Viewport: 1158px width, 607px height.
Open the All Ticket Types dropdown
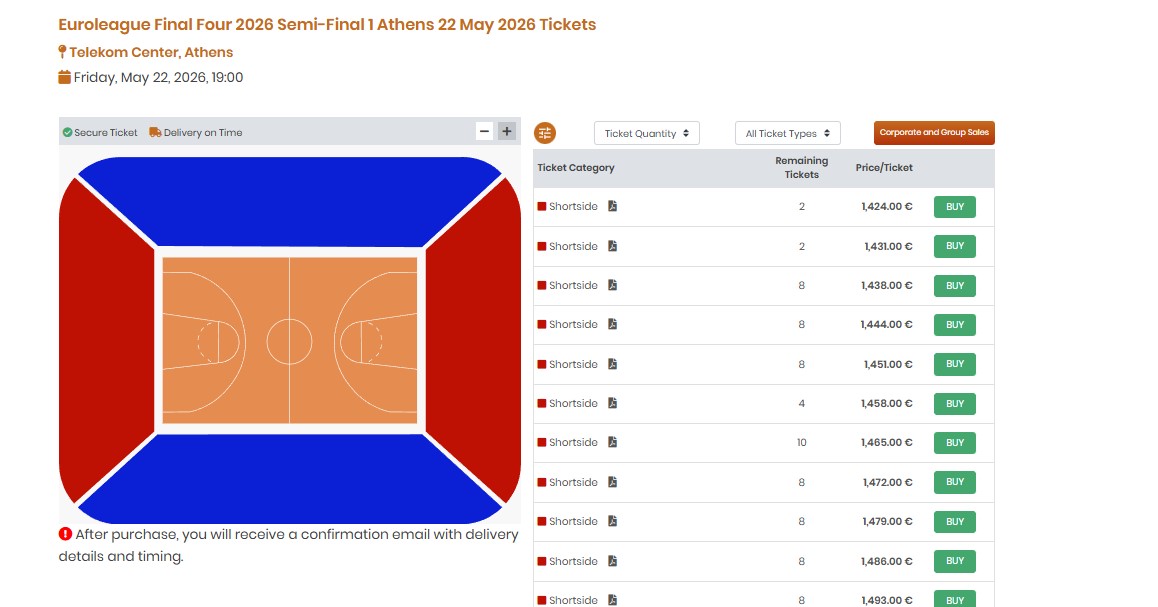[x=787, y=132]
